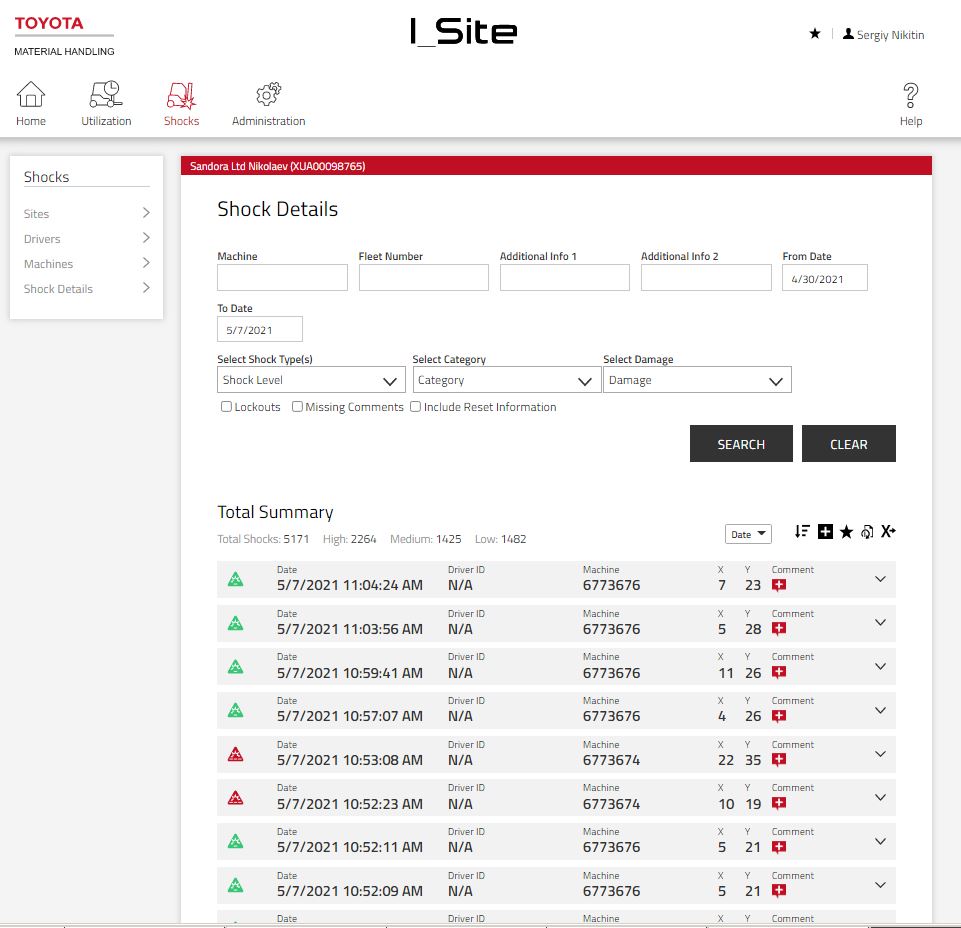Add comment for 11:03:56 AM shock
The height and width of the screenshot is (928, 961).
click(779, 629)
